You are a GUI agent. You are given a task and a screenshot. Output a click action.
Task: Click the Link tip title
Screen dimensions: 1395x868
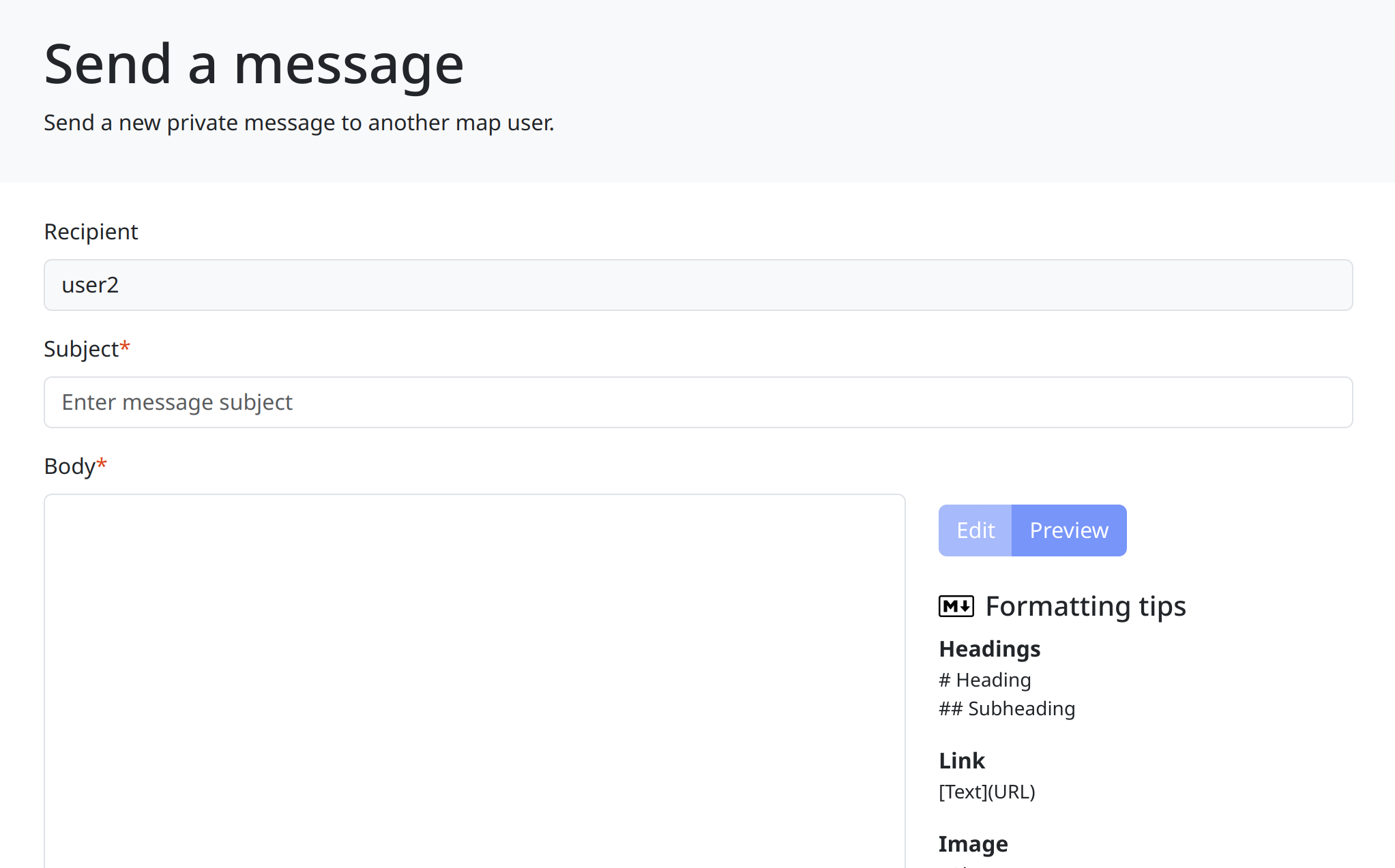[961, 760]
